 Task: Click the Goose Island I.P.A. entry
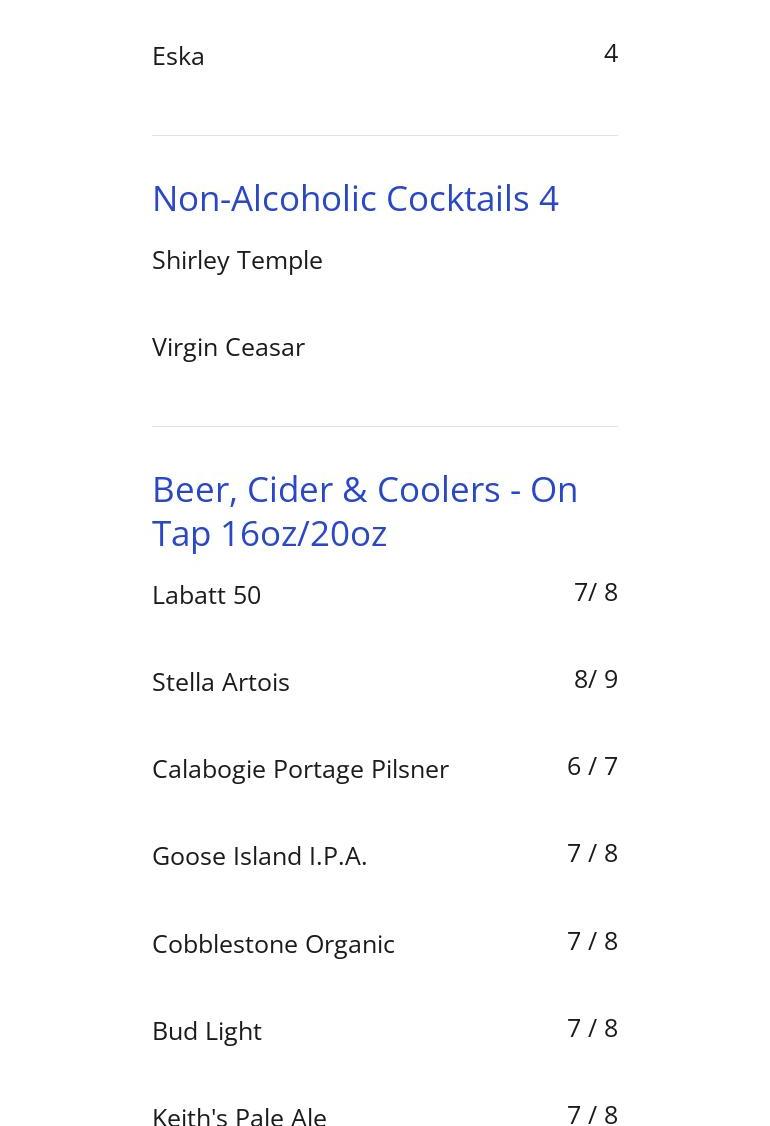[x=259, y=856]
